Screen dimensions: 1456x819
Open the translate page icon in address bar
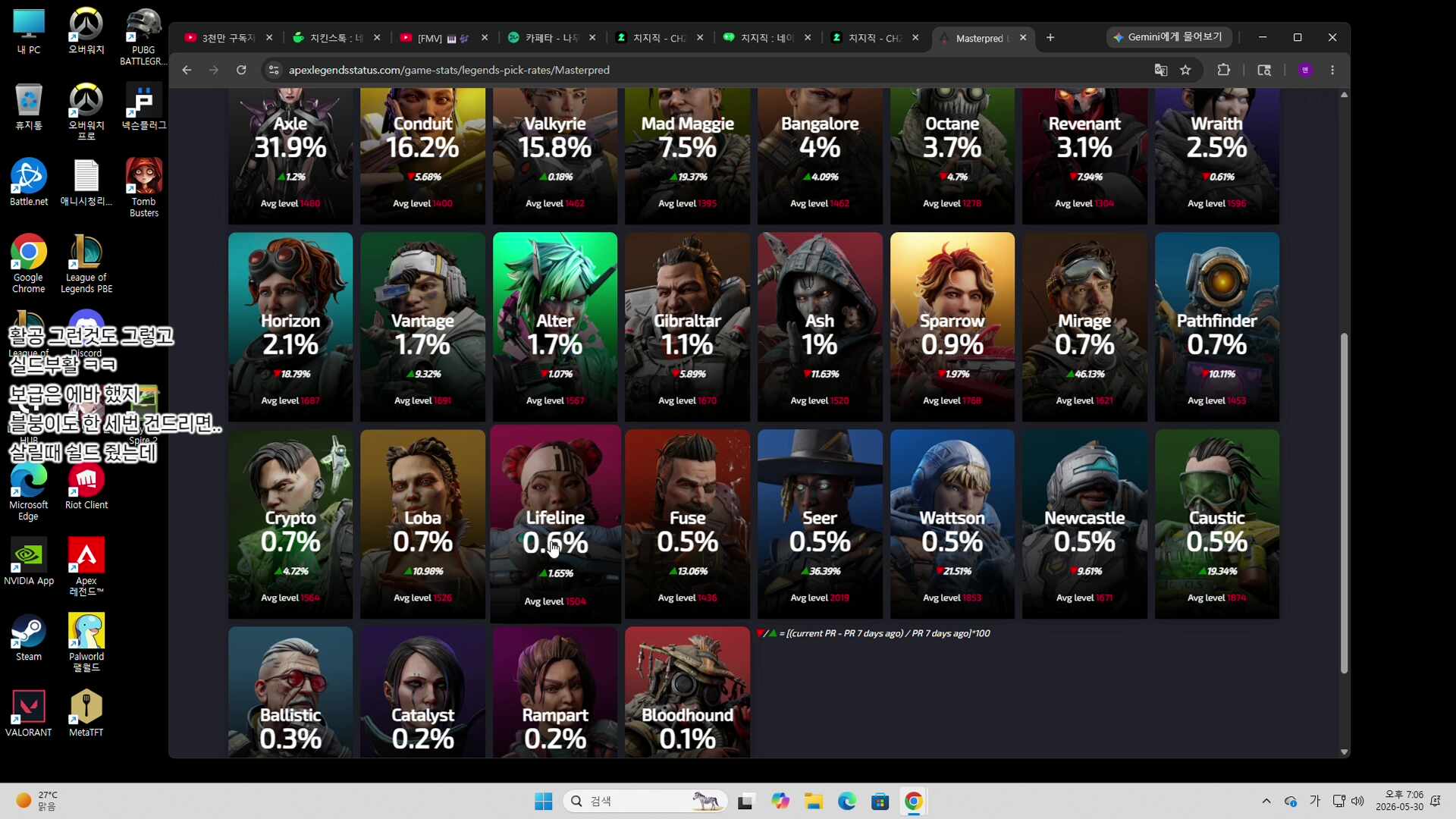[x=1160, y=70]
